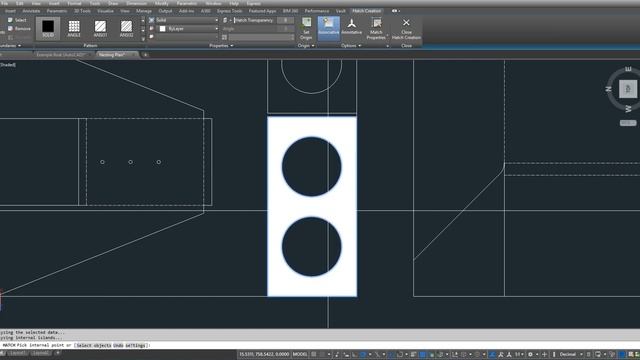Choose the ANSI31 hatch pattern
Image resolution: width=640 pixels, height=360 pixels.
[x=100, y=28]
